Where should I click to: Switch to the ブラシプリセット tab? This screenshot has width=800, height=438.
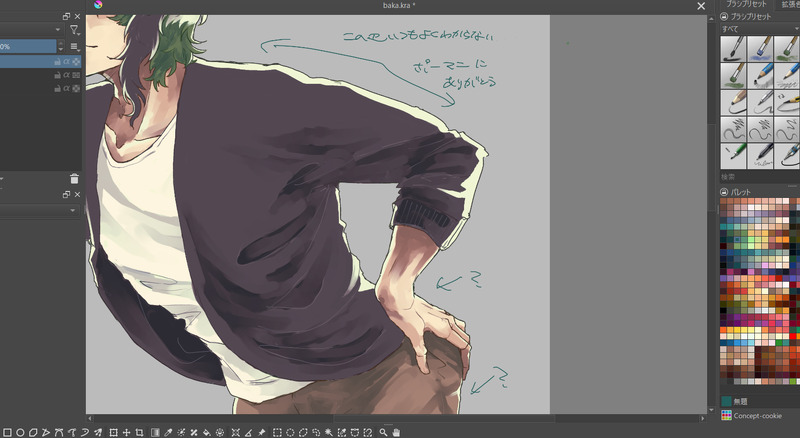[x=746, y=4]
